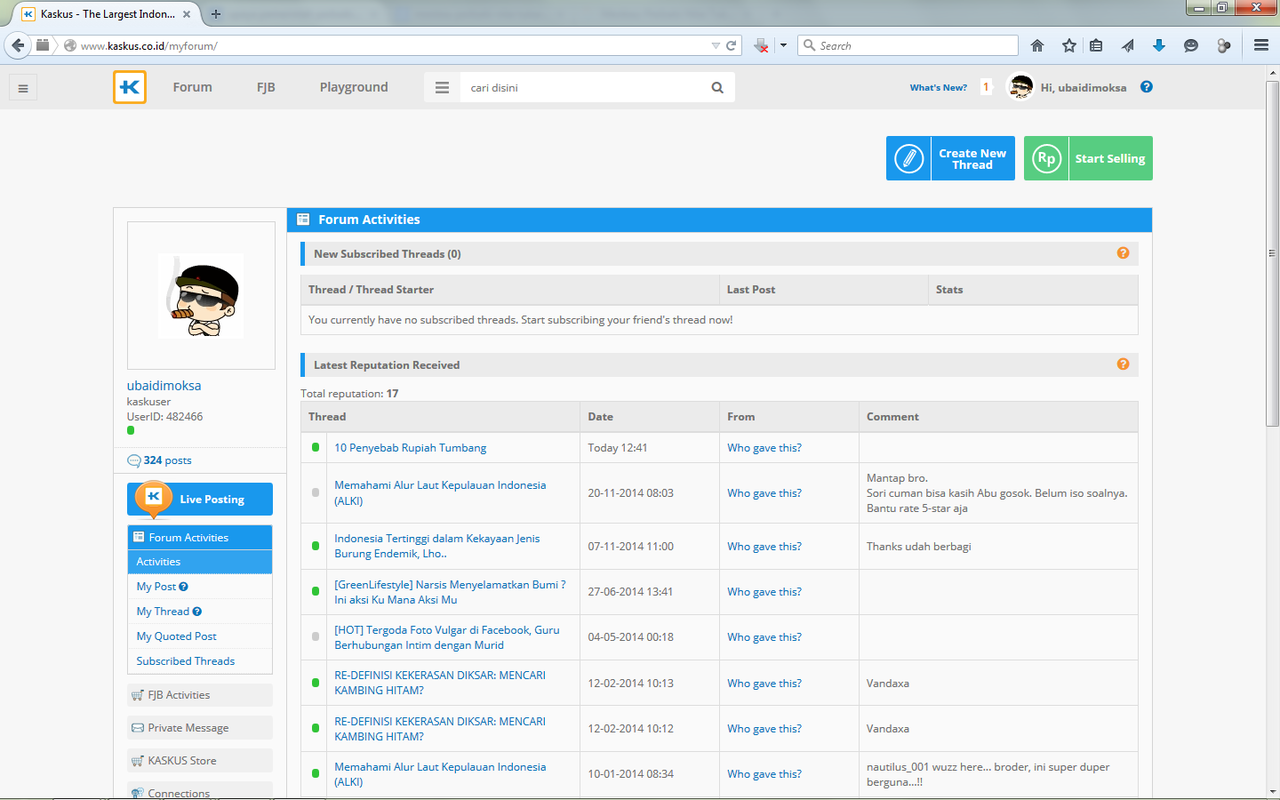The height and width of the screenshot is (800, 1280).
Task: Click the speech bubble icon beside 324 posts
Action: [134, 460]
